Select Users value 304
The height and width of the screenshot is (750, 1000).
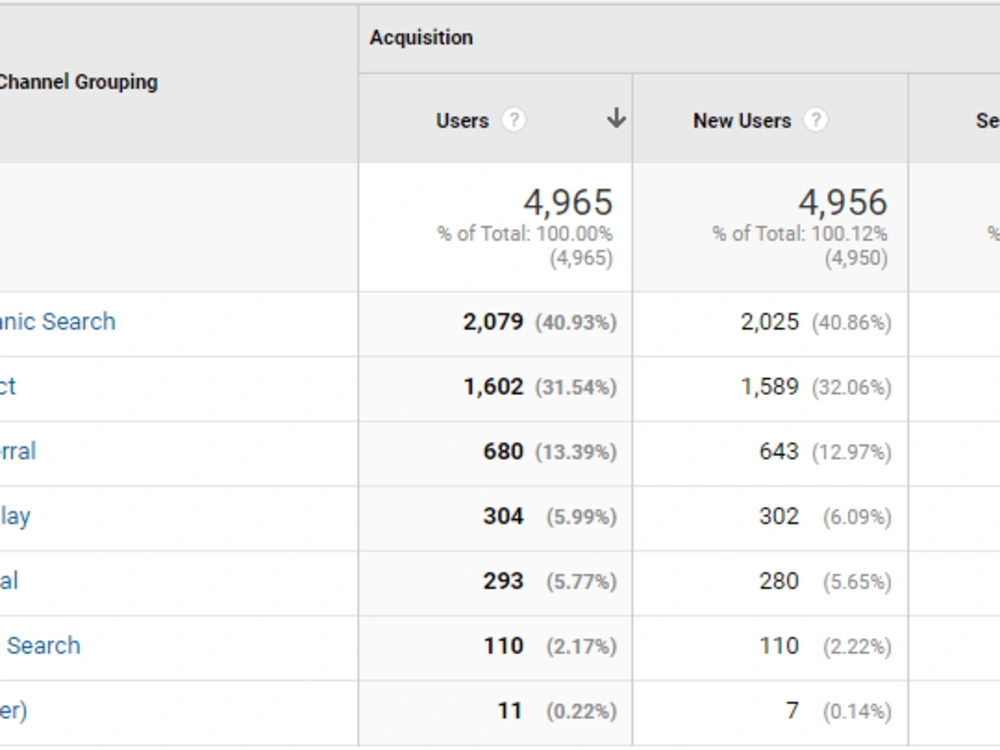[x=503, y=516]
